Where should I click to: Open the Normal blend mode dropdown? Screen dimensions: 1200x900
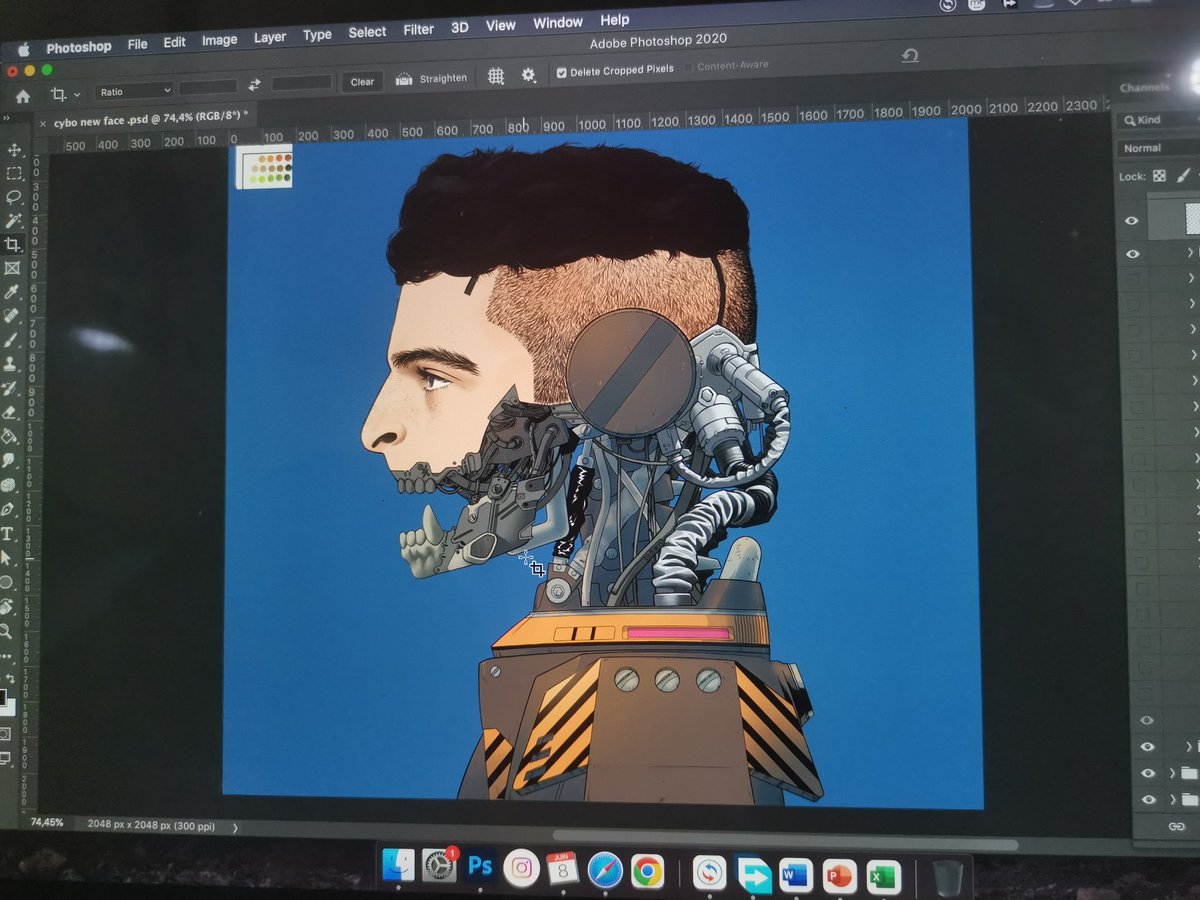pyautogui.click(x=1160, y=148)
